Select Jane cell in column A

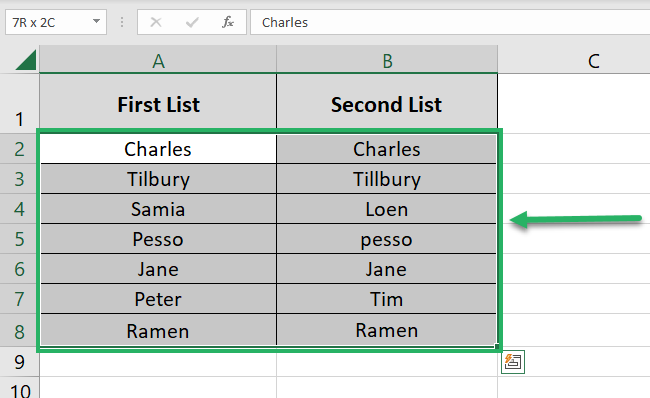158,269
